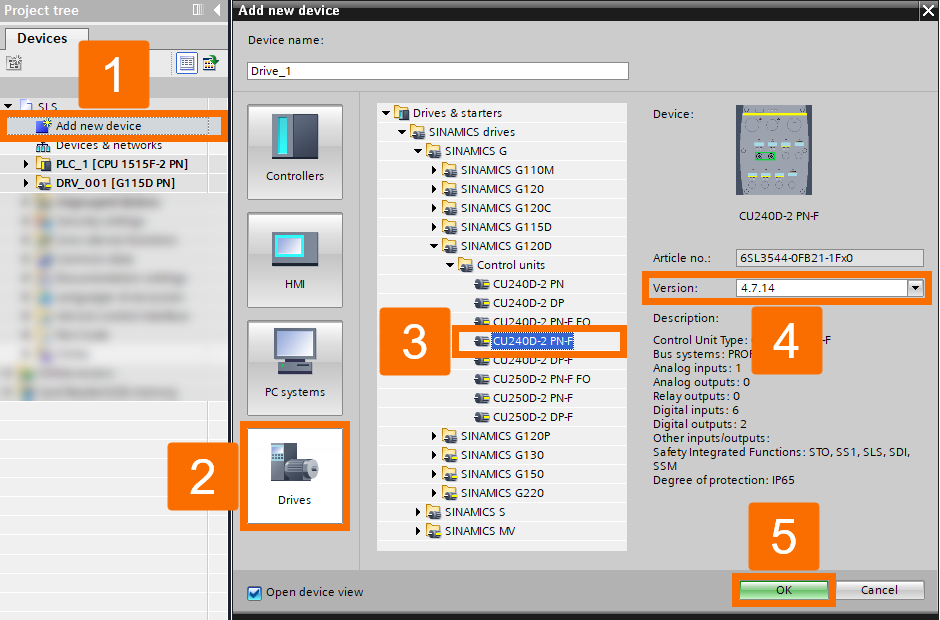Screen dimensions: 940x620
Task: Click the SINAMICS G120C folder icon
Action: click(x=450, y=208)
